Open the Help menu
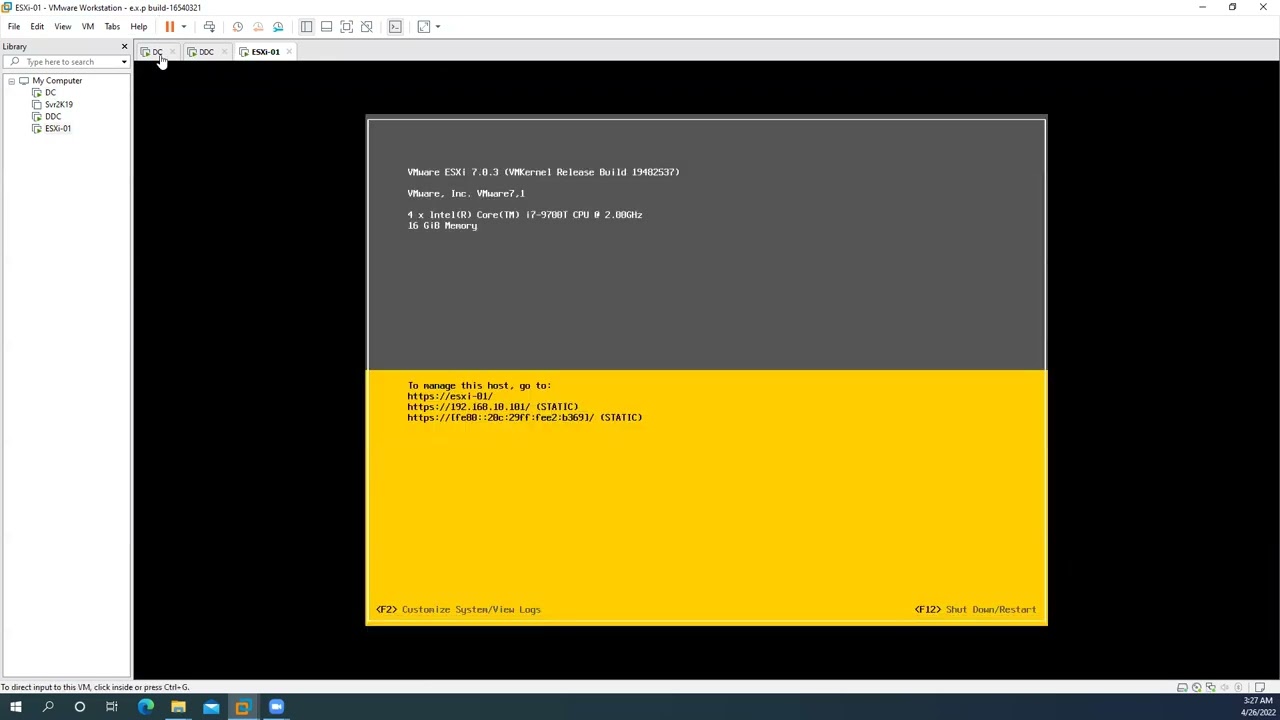Screen dimensions: 1280x720 [x=139, y=27]
